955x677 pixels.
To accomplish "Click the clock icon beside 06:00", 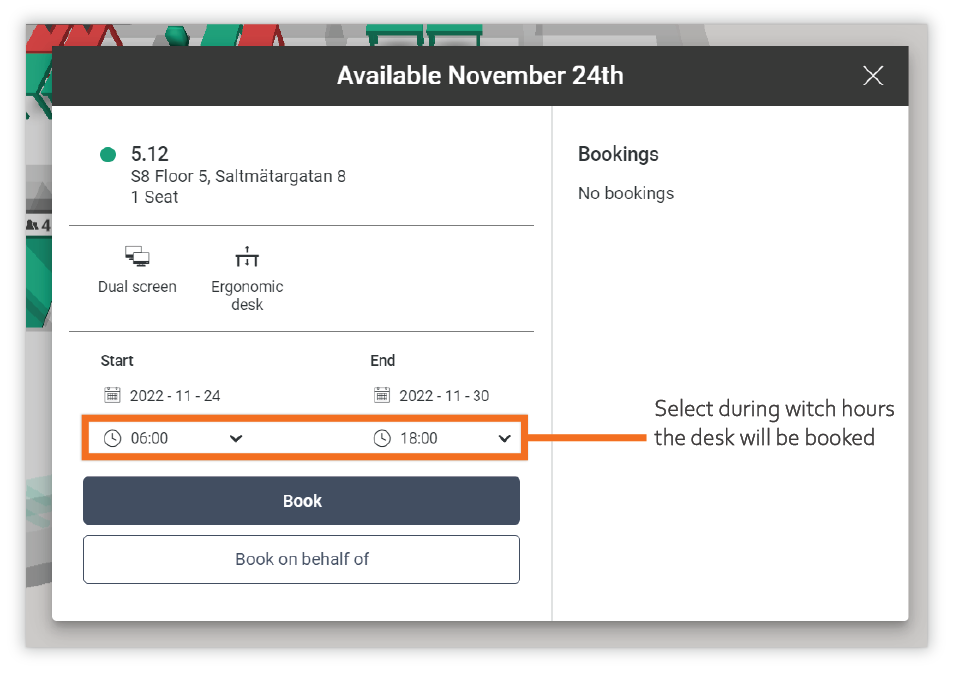I will [x=112, y=438].
